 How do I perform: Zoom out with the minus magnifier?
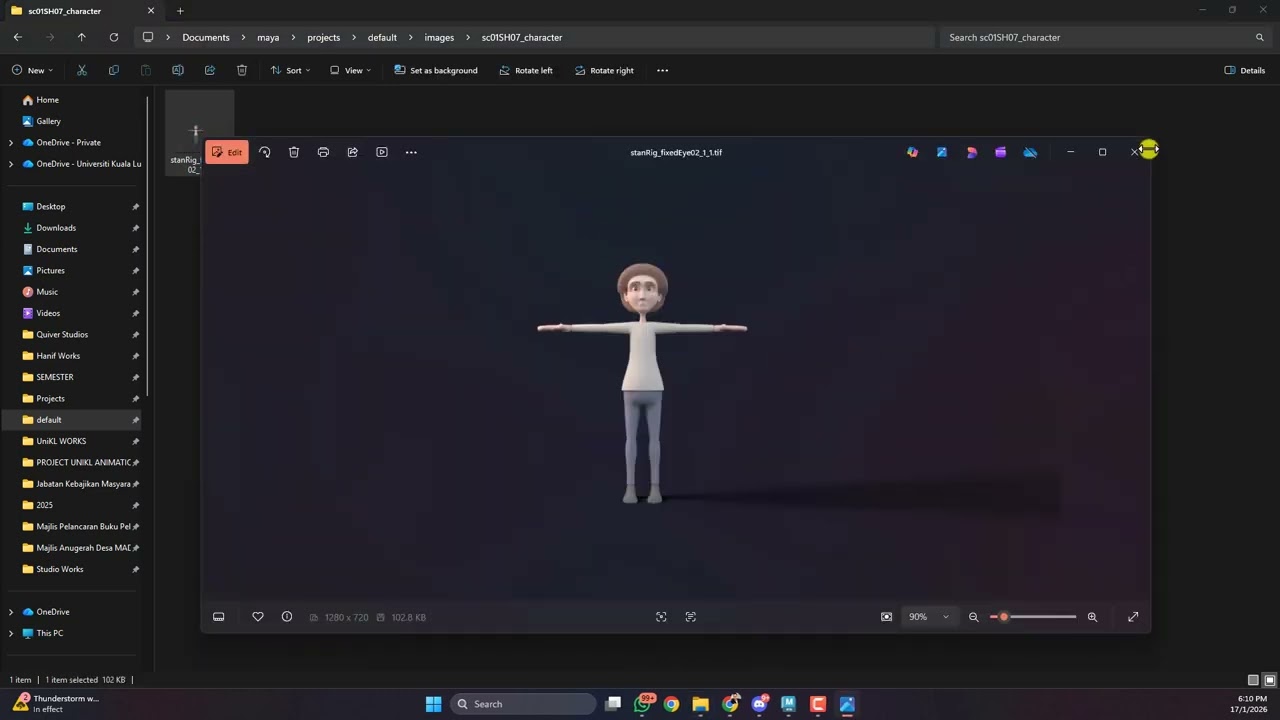pos(974,617)
